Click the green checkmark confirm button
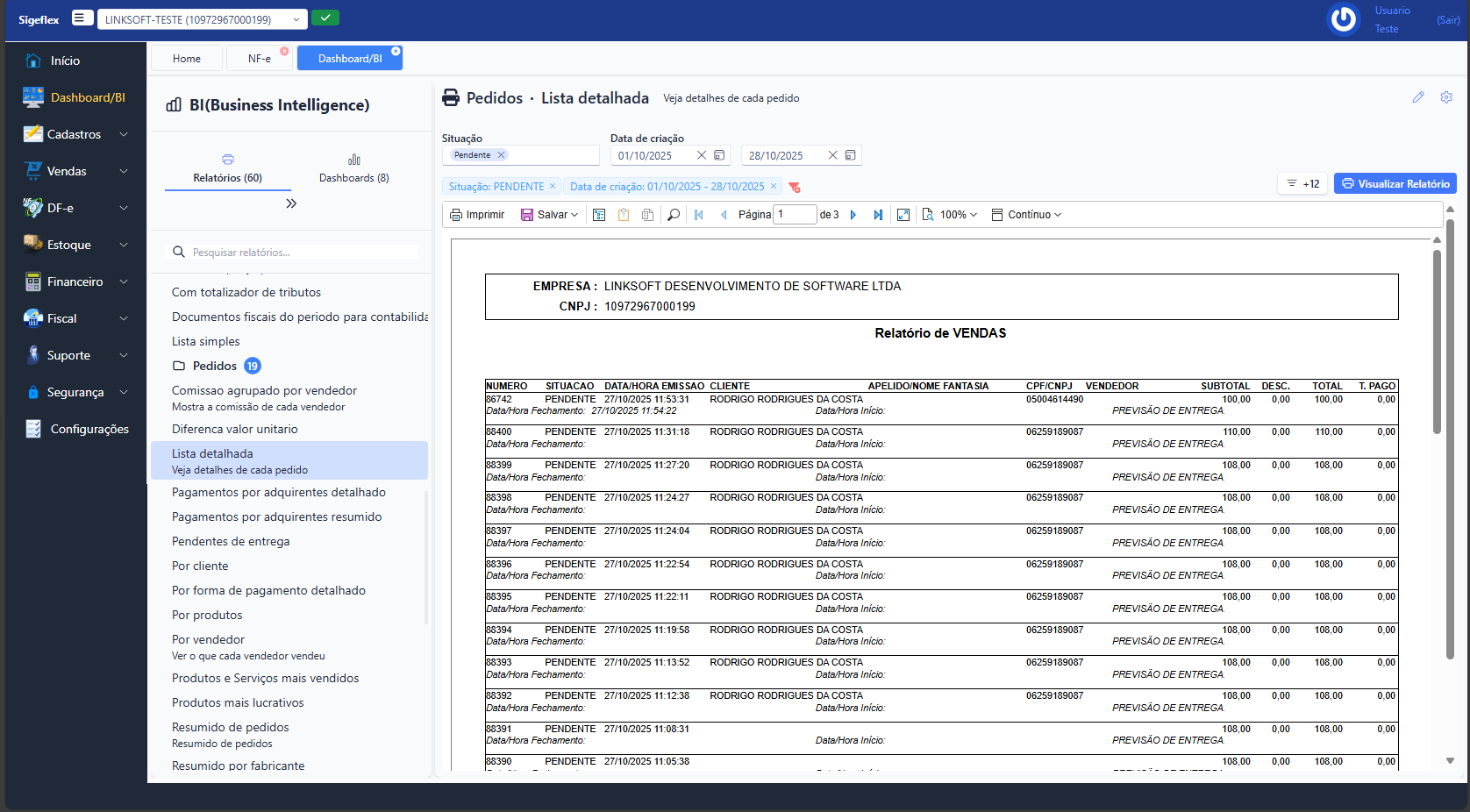 coord(325,18)
